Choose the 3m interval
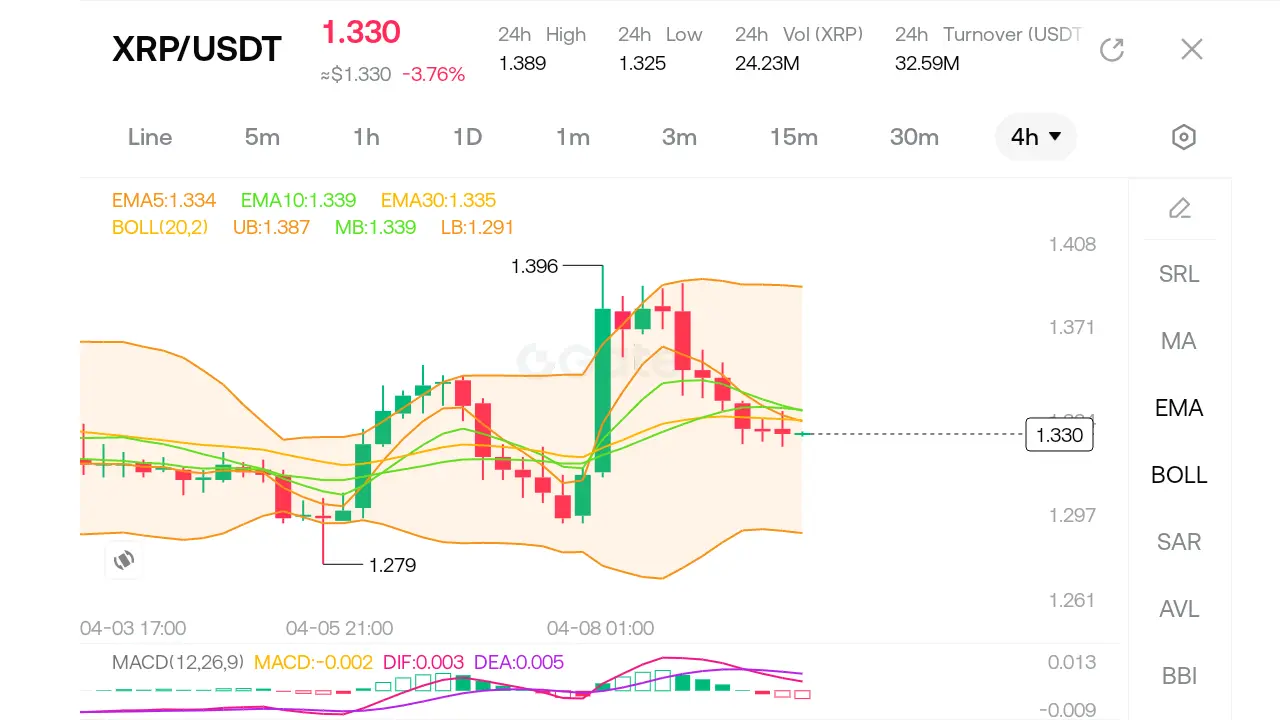1280x720 pixels. pyautogui.click(x=679, y=137)
